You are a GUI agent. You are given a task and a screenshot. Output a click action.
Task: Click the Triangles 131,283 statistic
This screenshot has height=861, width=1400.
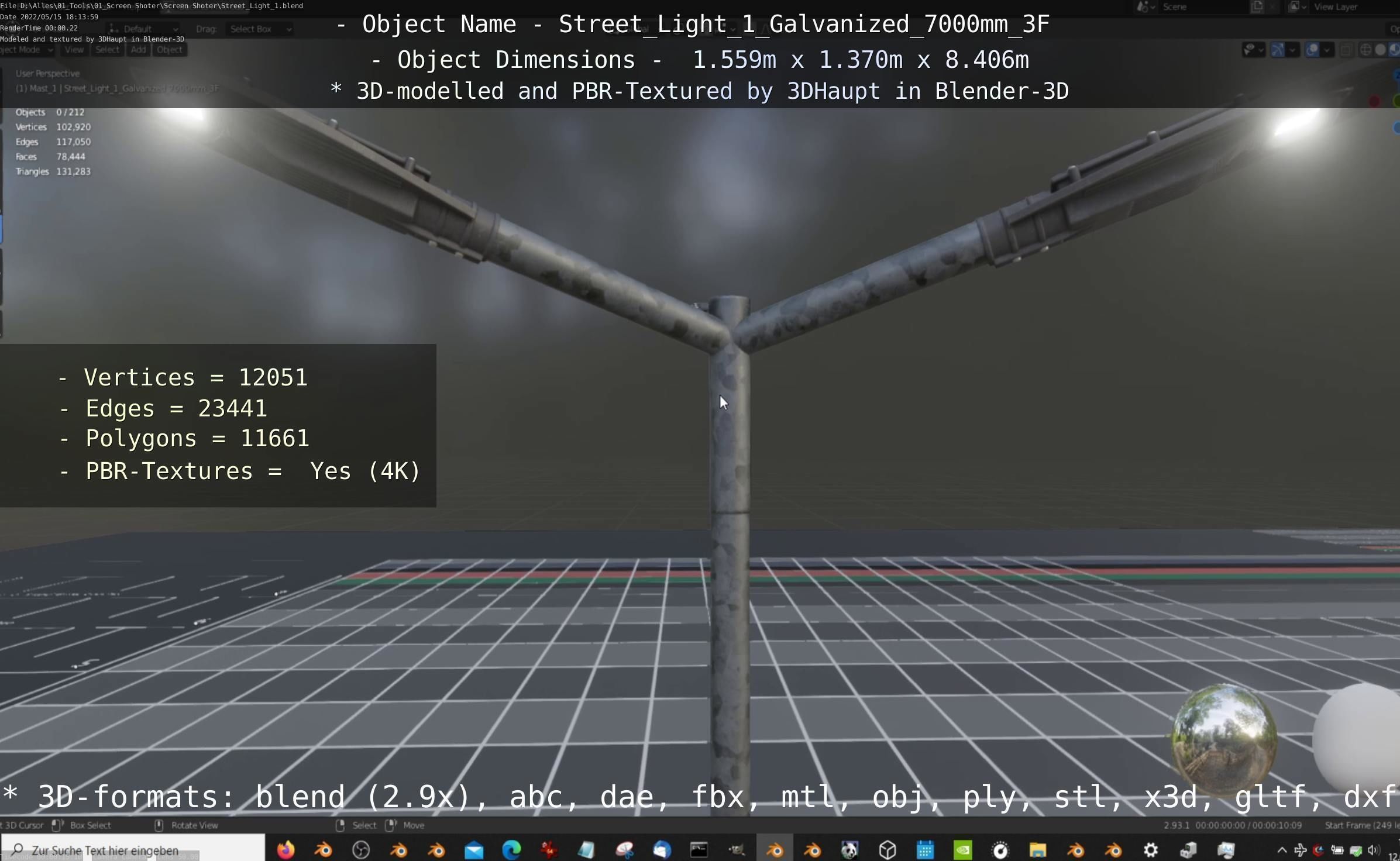tap(53, 171)
